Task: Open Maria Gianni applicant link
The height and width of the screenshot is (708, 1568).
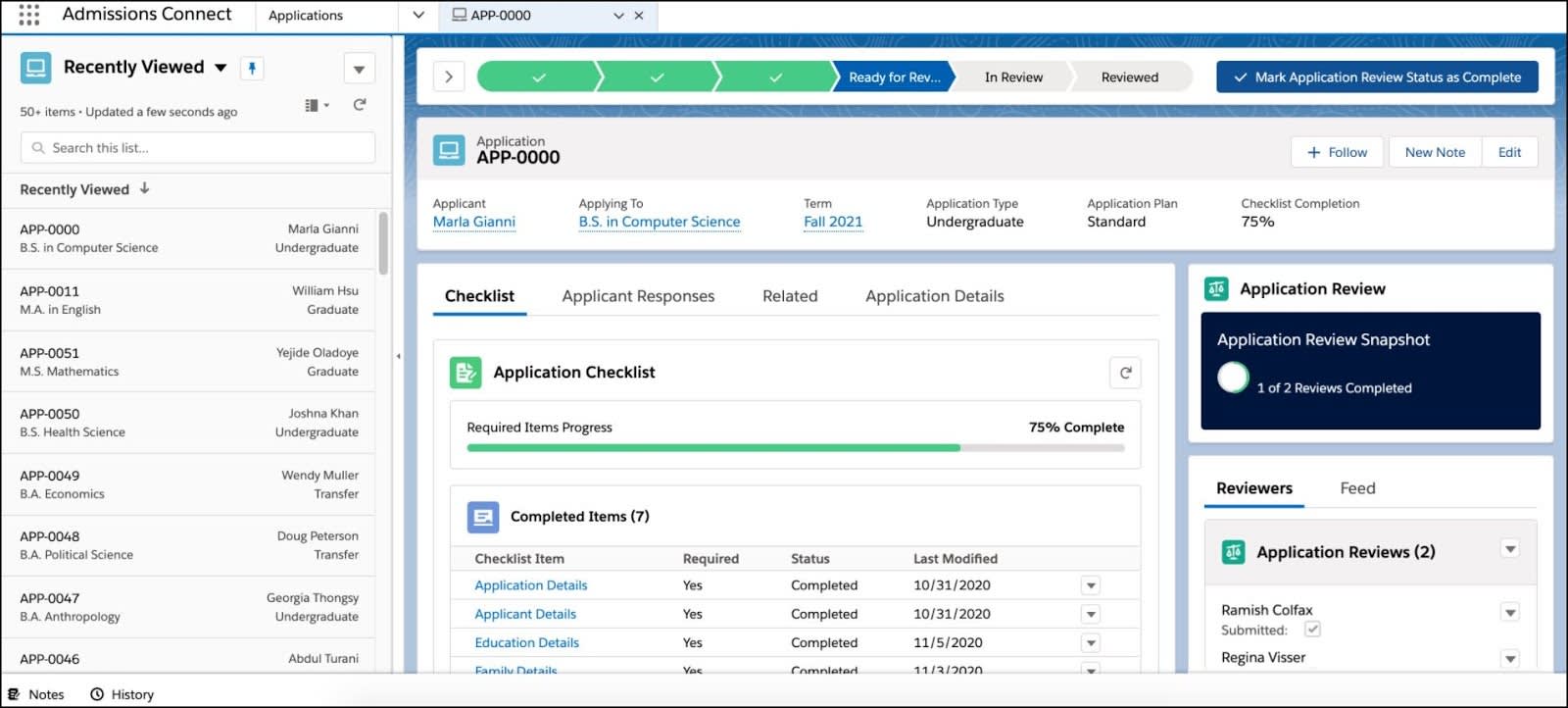Action: 474,222
